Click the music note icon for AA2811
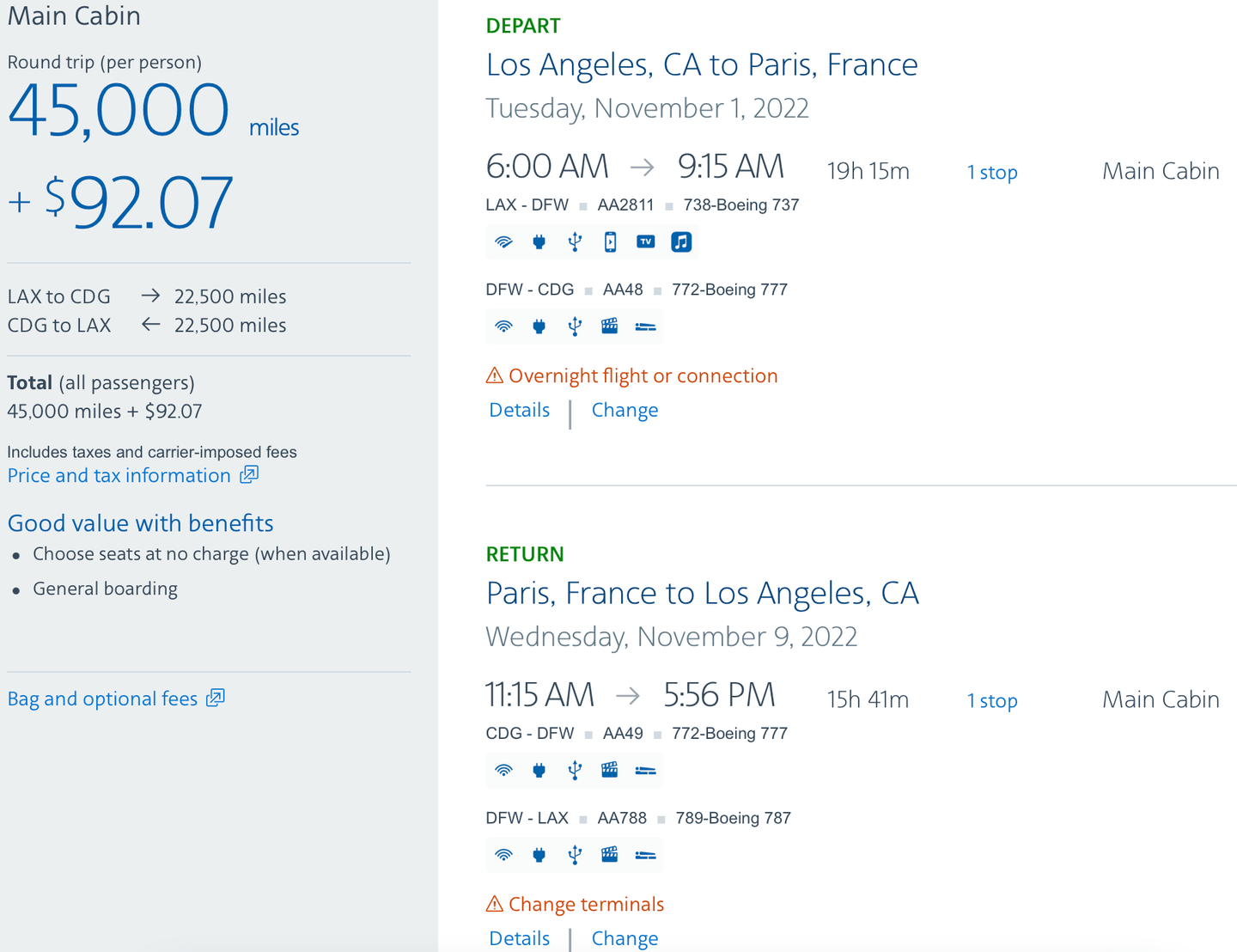 (x=681, y=242)
